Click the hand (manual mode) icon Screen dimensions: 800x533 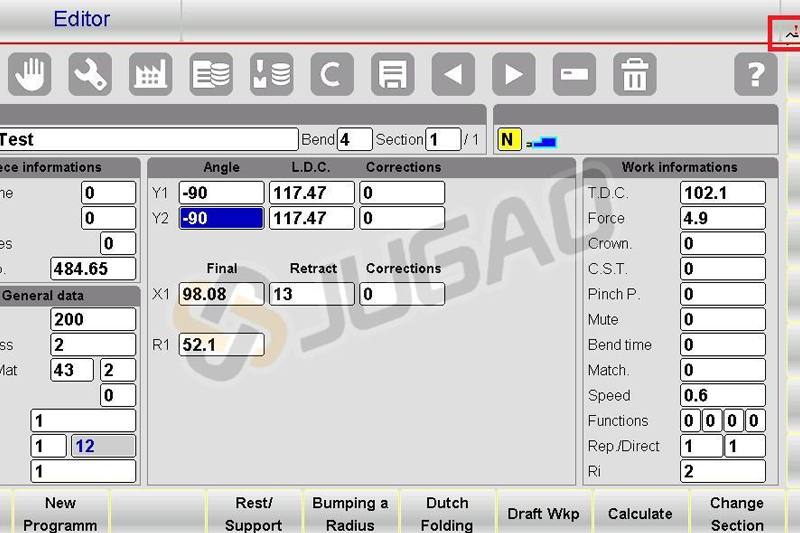30,74
